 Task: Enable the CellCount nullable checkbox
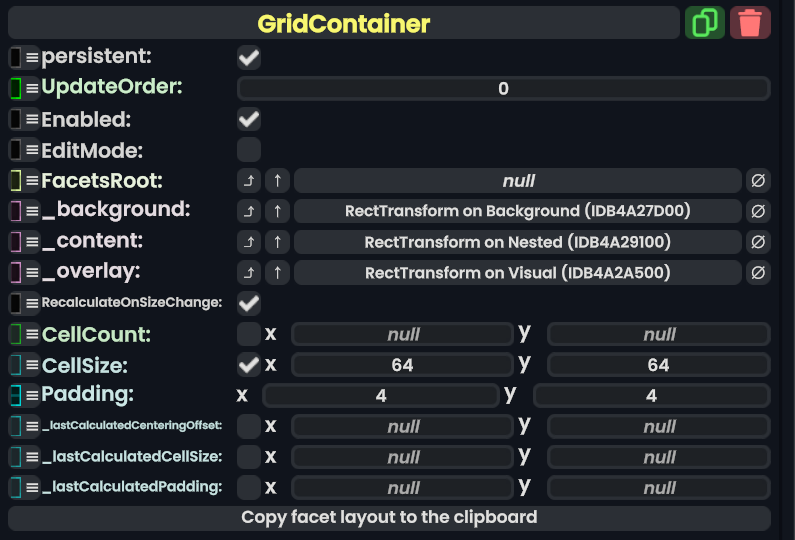(249, 334)
